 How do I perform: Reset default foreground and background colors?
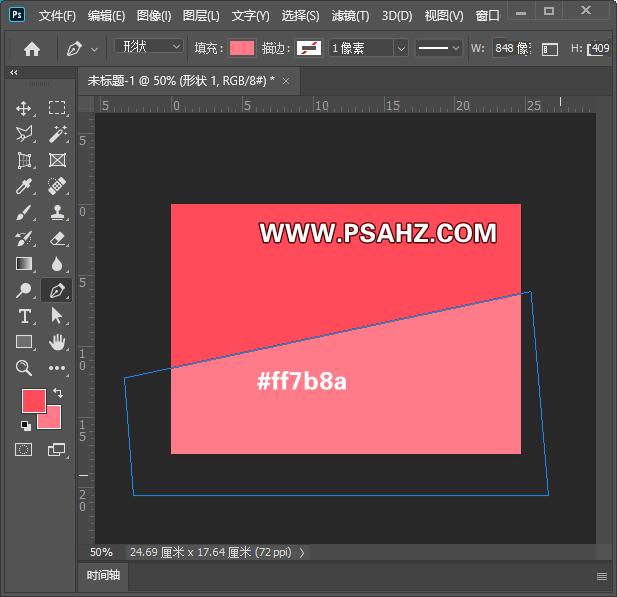[x=26, y=425]
